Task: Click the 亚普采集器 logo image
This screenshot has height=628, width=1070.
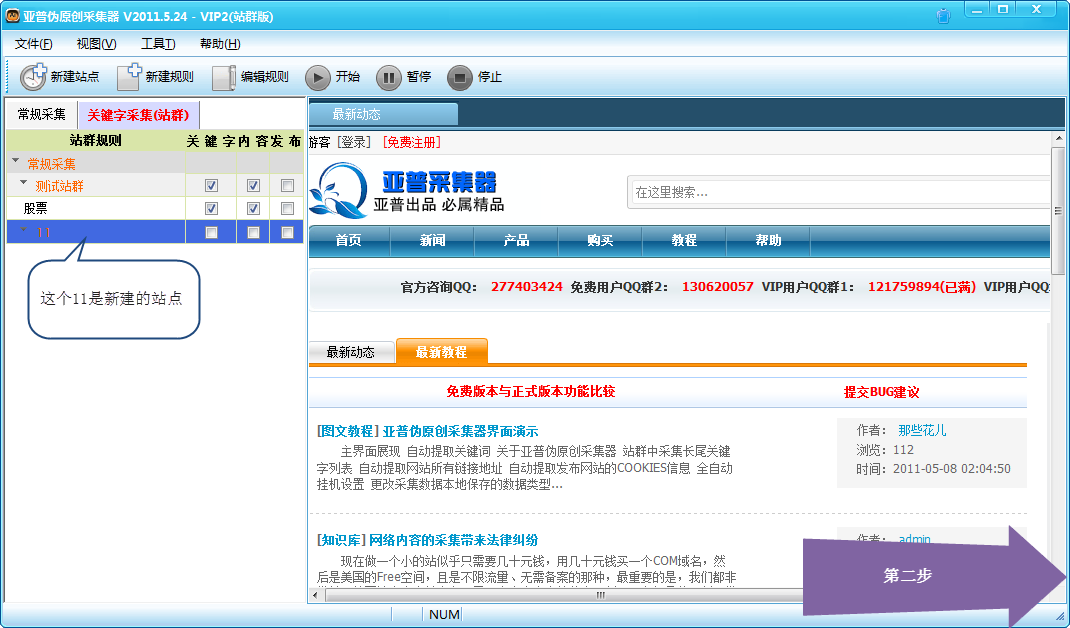Action: pos(407,190)
